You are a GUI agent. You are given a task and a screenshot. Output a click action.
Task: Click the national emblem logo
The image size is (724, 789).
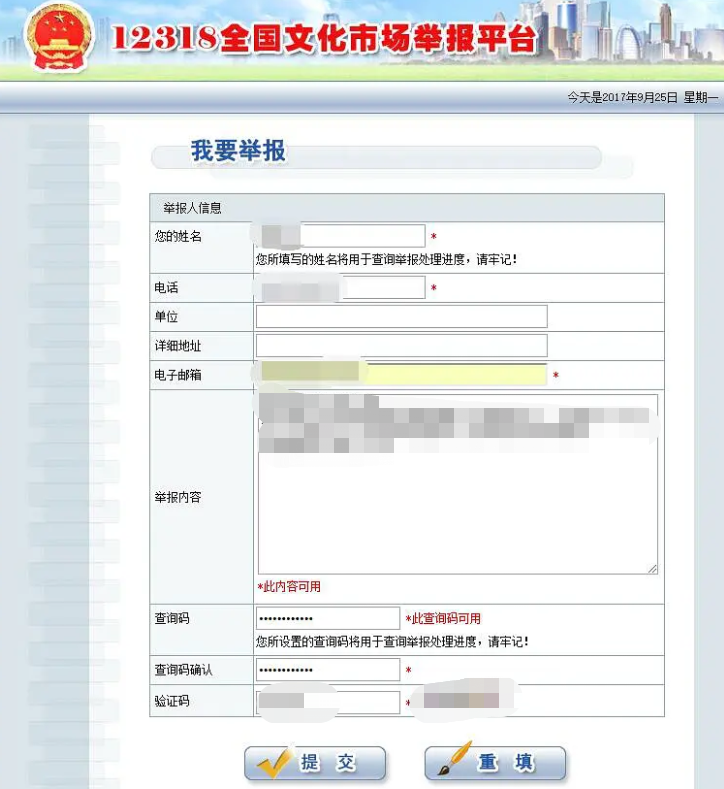[60, 39]
